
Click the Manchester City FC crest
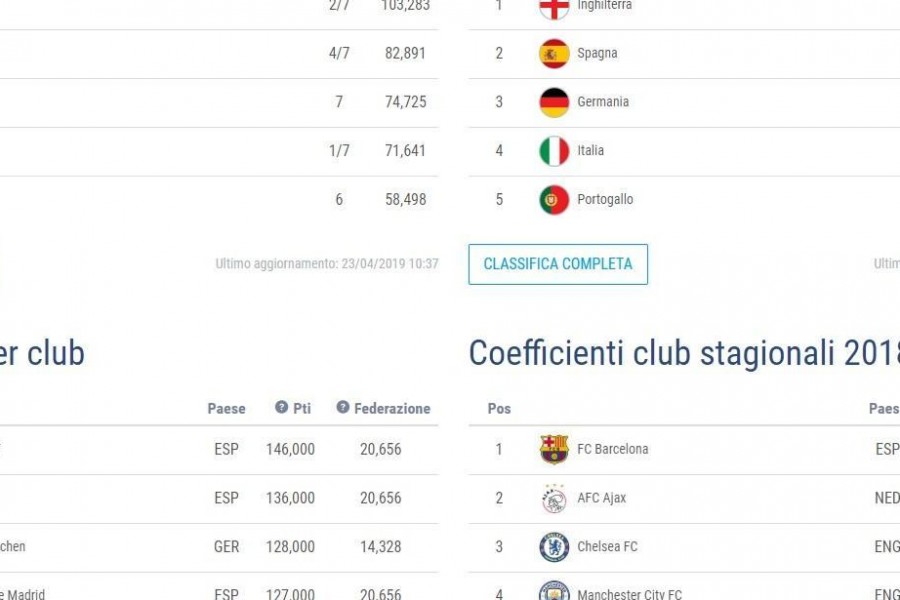click(554, 591)
